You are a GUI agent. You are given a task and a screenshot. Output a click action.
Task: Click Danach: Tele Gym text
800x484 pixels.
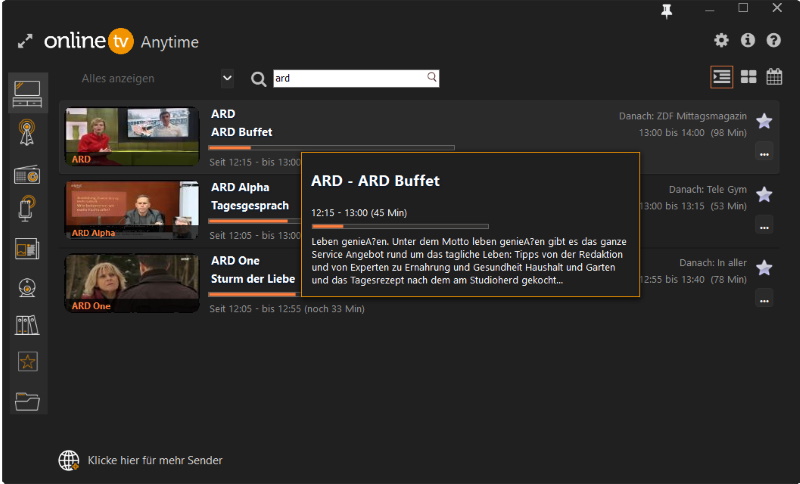coord(708,190)
